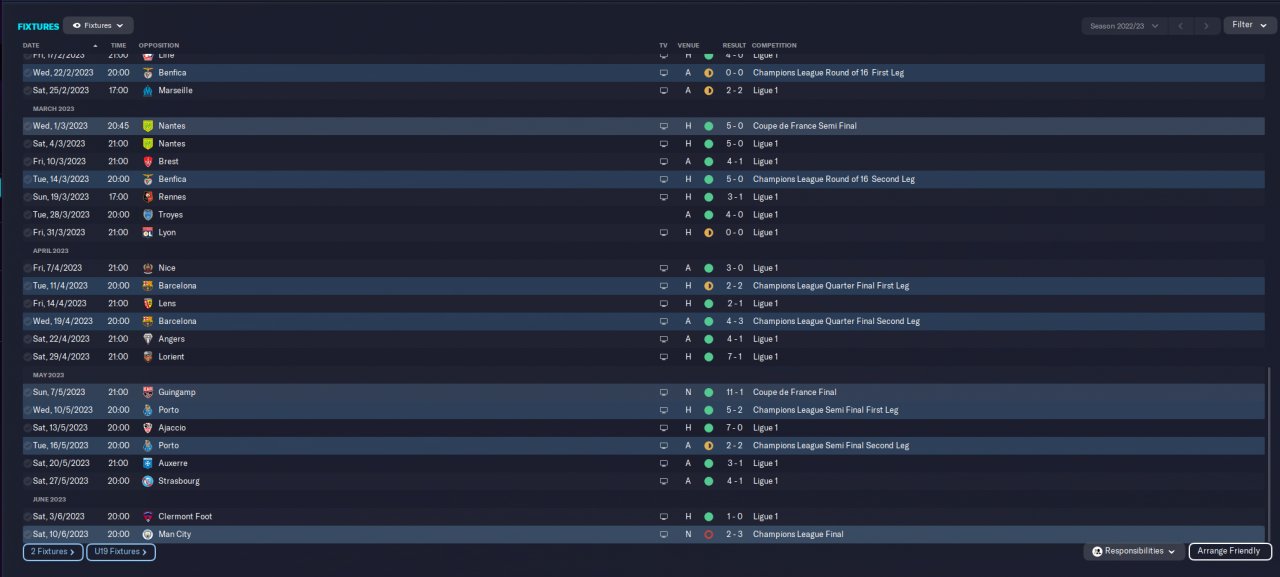The width and height of the screenshot is (1280, 577).
Task: Click Champions League Quarter Final Second Leg
Action: [836, 322]
